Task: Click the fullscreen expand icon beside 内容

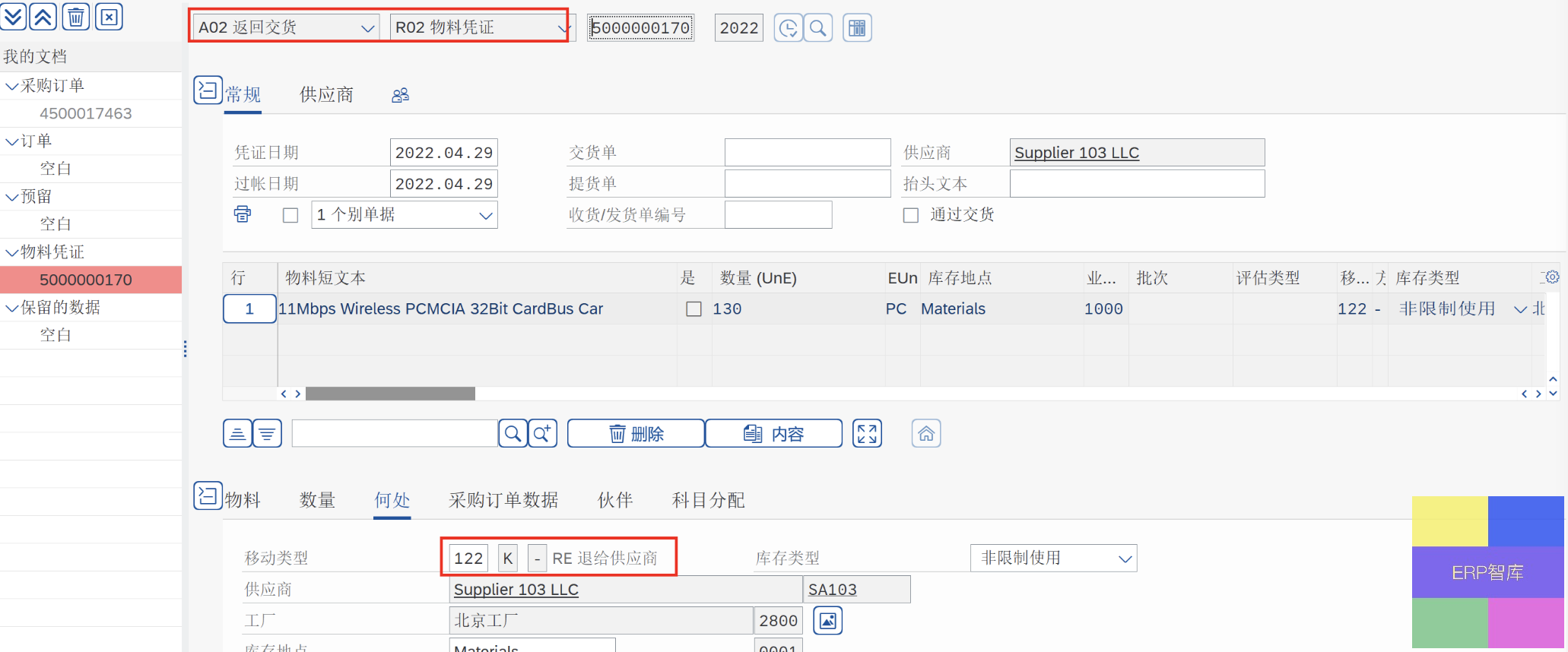Action: click(x=867, y=434)
